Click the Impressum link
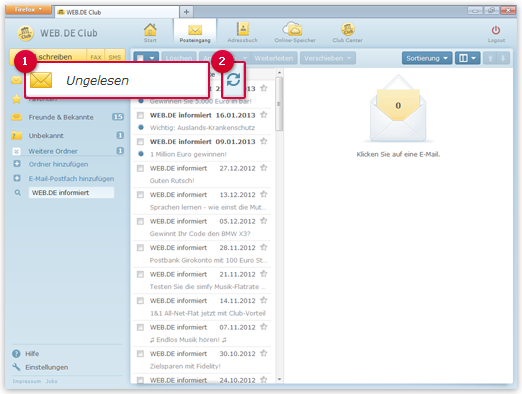 (x=27, y=381)
